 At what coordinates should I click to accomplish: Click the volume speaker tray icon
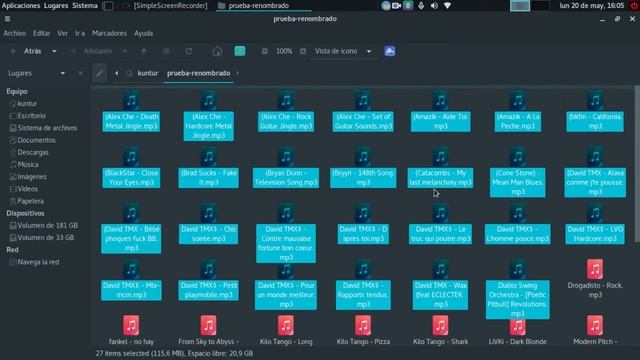pyautogui.click(x=434, y=5)
